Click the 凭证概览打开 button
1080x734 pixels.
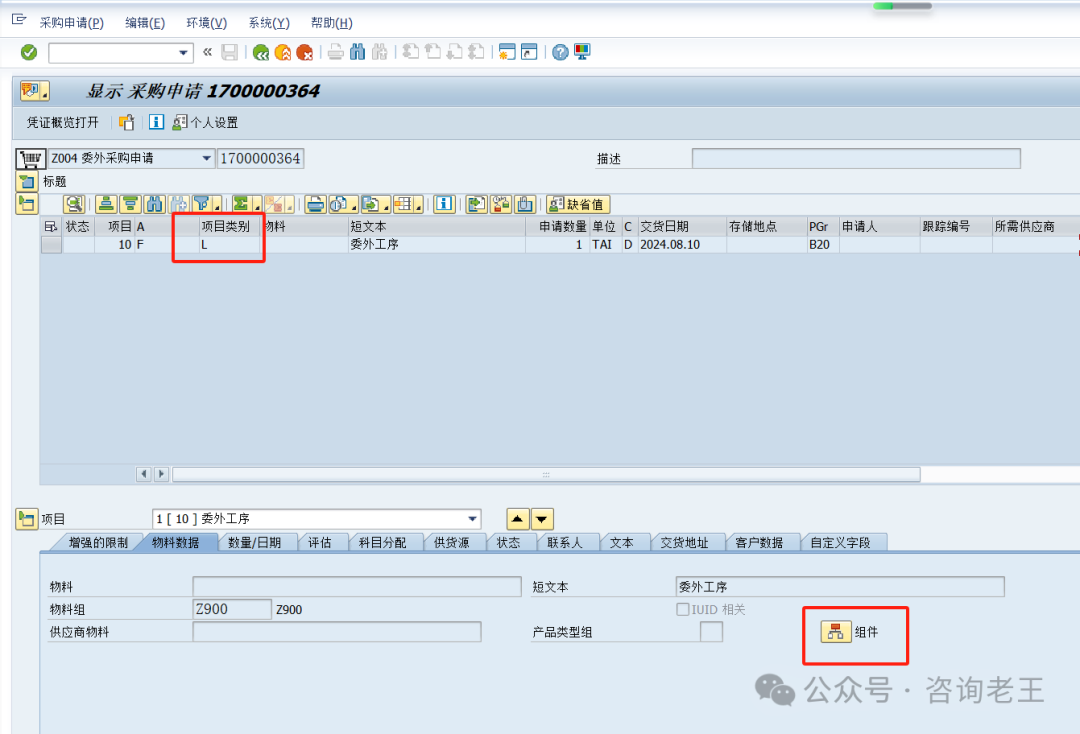coord(63,123)
